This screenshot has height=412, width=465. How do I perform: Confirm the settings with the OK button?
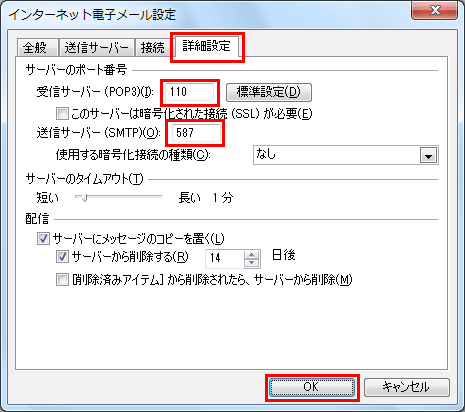pyautogui.click(x=312, y=387)
